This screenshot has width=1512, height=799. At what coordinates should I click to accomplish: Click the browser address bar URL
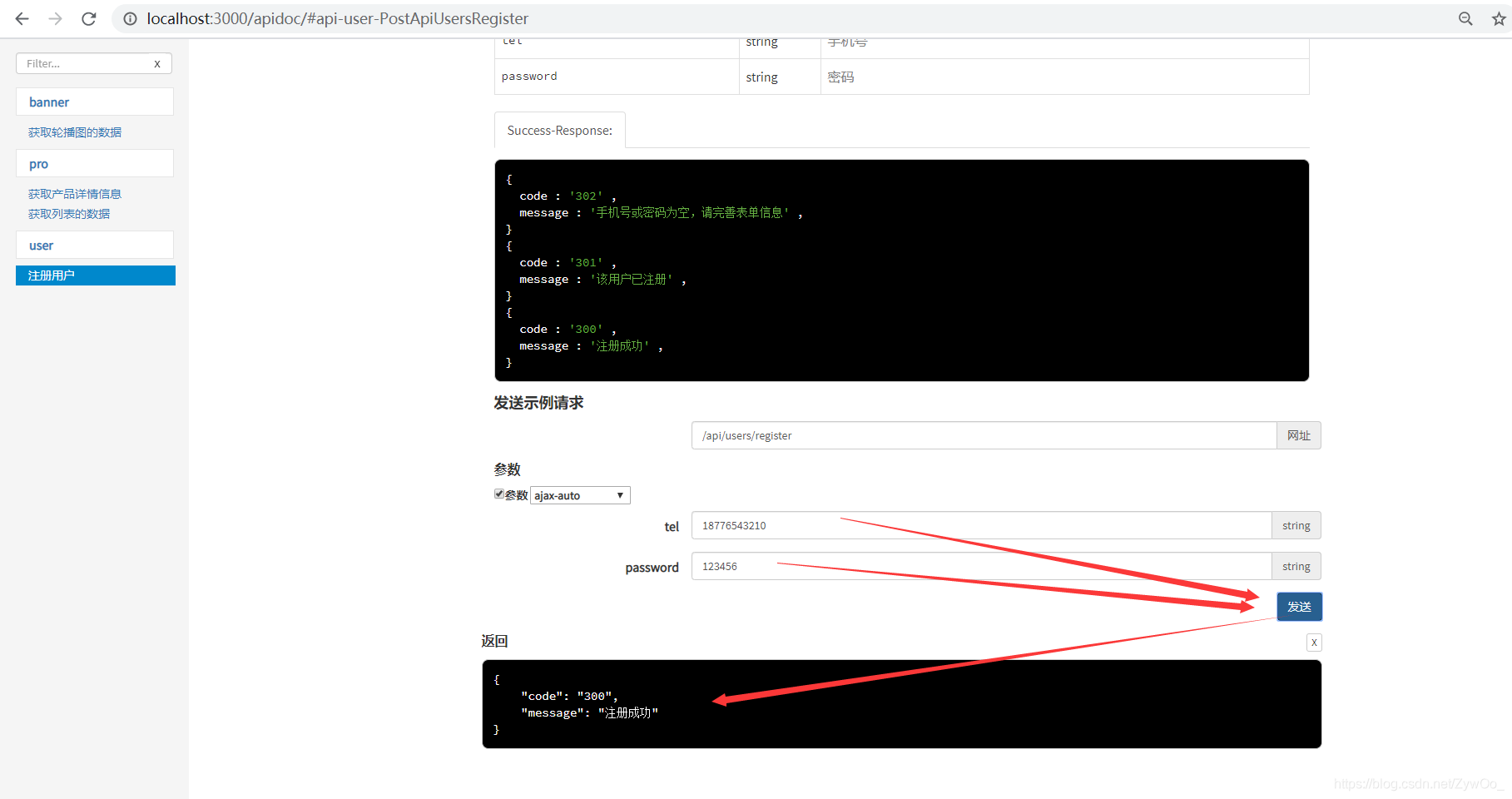[x=338, y=18]
